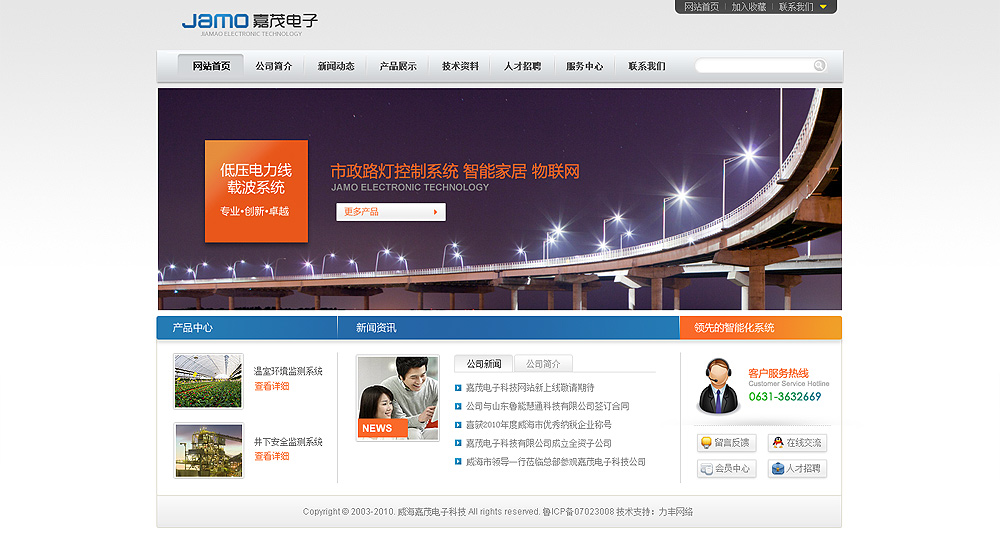Open the 会员中心 button
This screenshot has width=1000, height=538.
(x=727, y=469)
